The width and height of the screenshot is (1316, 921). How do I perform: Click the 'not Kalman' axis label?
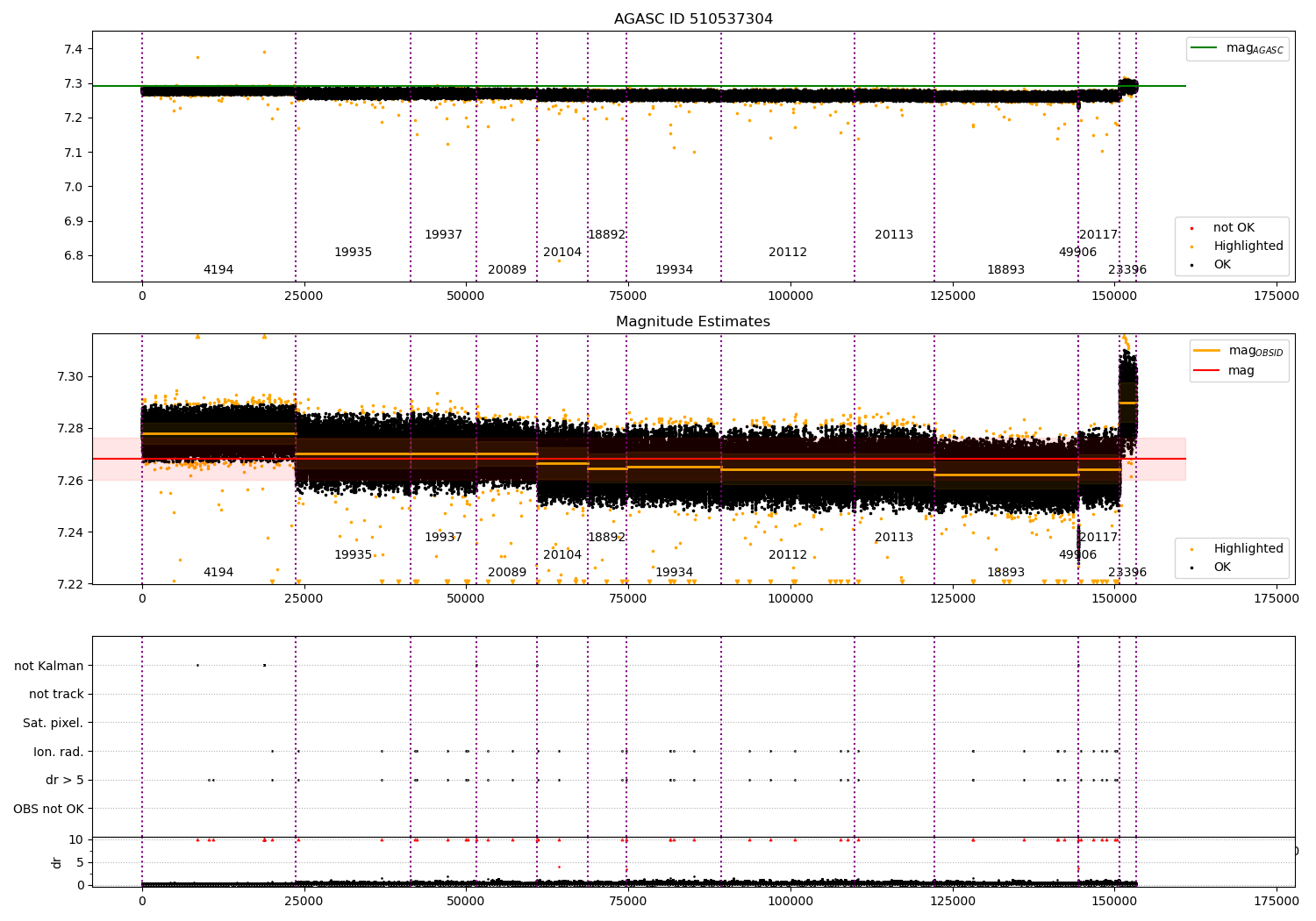(49, 666)
